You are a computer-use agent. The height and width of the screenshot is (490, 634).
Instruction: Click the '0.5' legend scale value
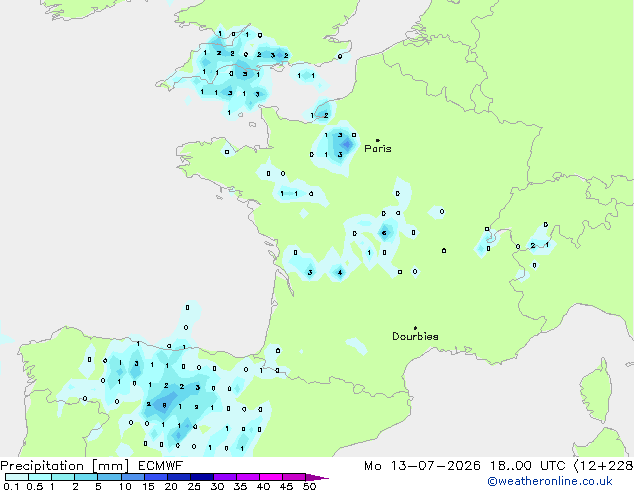point(35,486)
